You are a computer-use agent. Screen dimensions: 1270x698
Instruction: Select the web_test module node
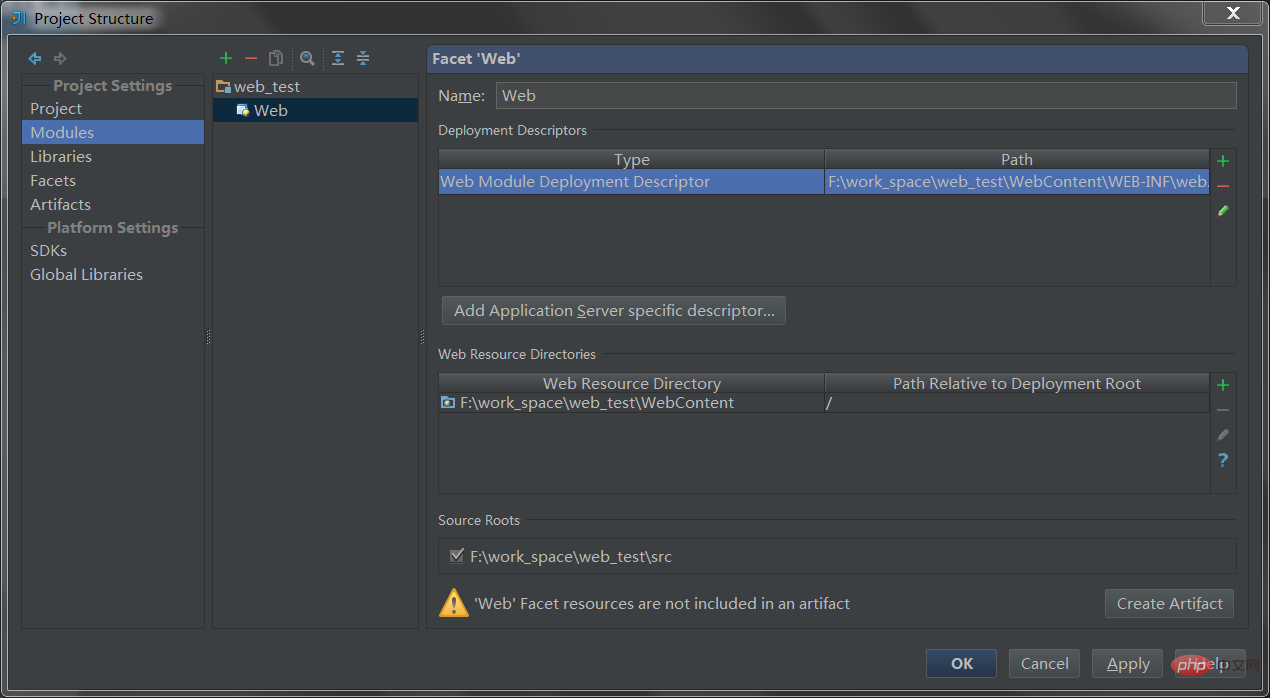click(258, 87)
